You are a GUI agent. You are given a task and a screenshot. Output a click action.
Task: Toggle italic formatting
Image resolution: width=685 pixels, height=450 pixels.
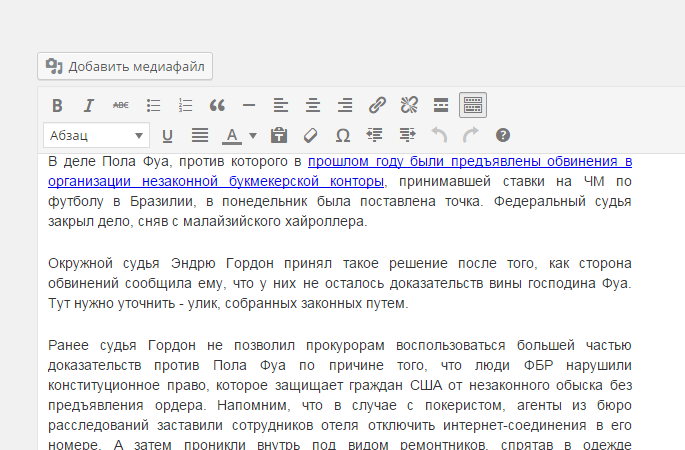pos(88,105)
